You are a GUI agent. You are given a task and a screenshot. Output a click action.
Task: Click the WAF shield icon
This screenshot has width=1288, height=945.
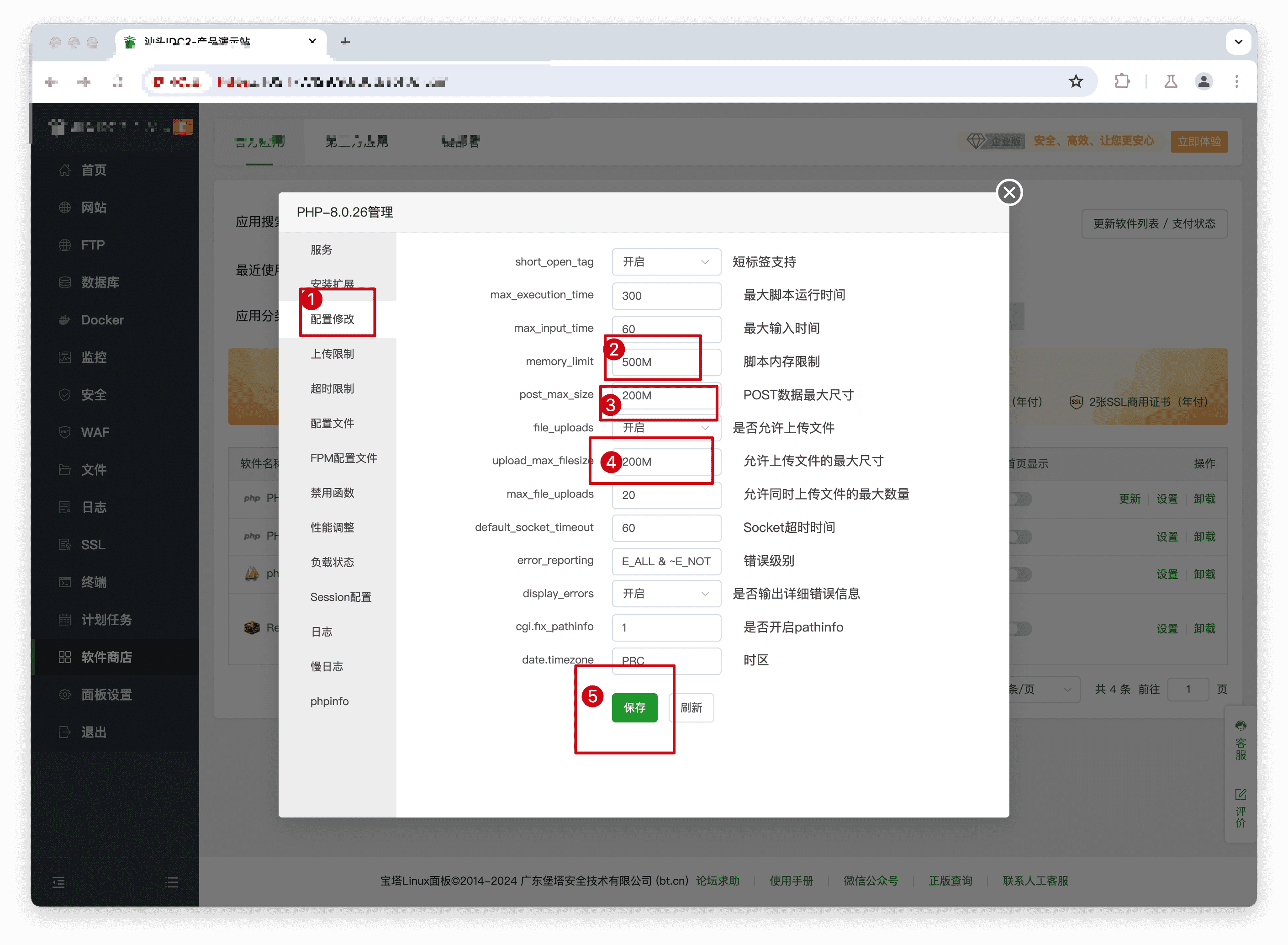(x=65, y=432)
